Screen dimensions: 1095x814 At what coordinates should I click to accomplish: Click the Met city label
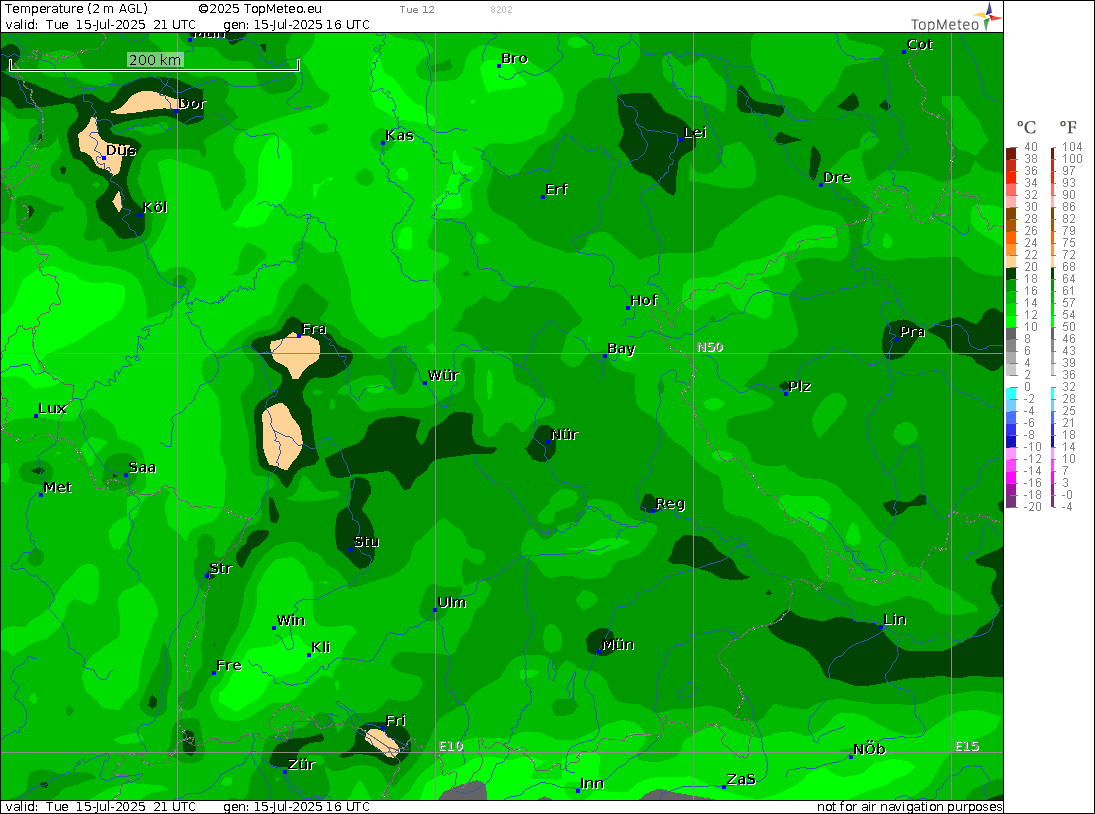point(57,487)
